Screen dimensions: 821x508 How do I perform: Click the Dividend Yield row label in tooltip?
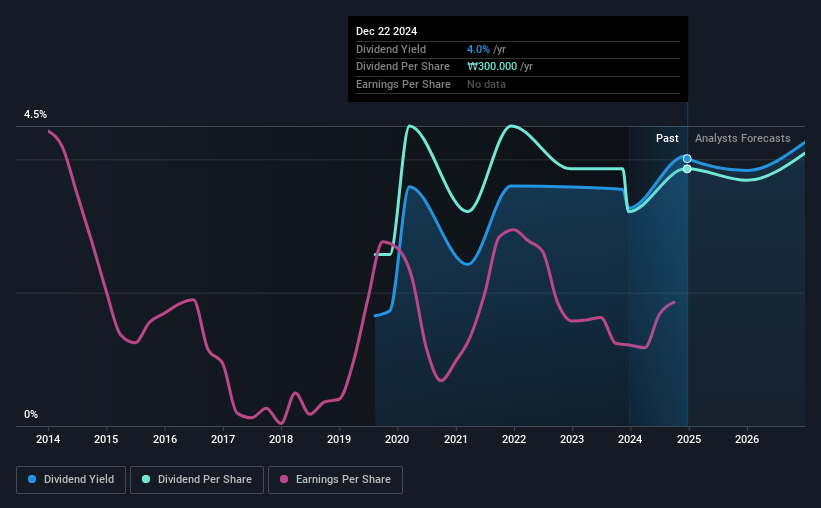pyautogui.click(x=391, y=49)
